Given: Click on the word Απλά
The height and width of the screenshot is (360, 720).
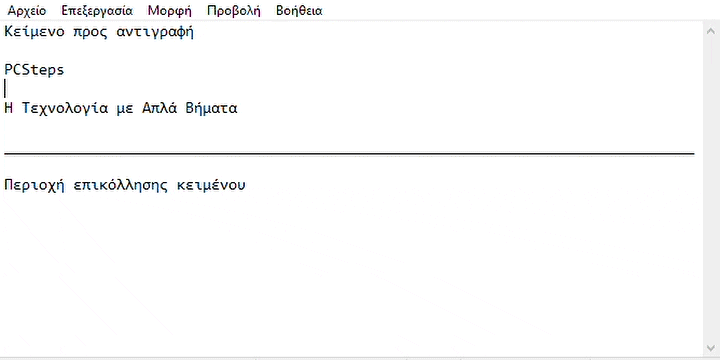Looking at the screenshot, I should [x=159, y=108].
